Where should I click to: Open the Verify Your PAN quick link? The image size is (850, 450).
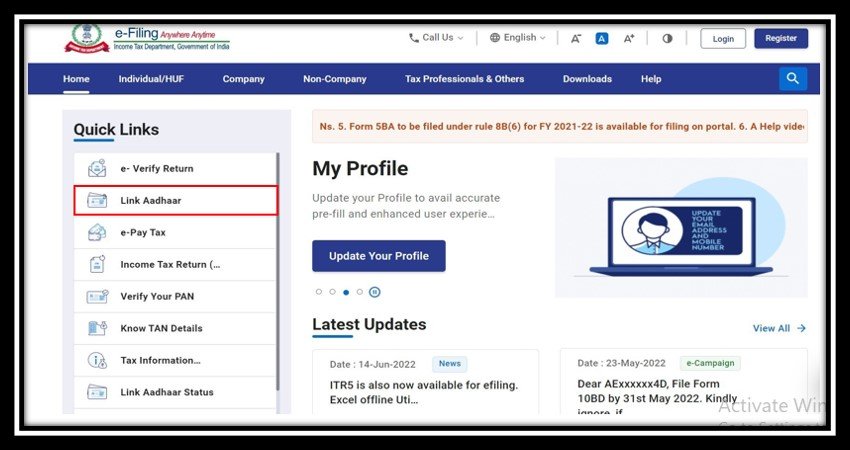[175, 297]
